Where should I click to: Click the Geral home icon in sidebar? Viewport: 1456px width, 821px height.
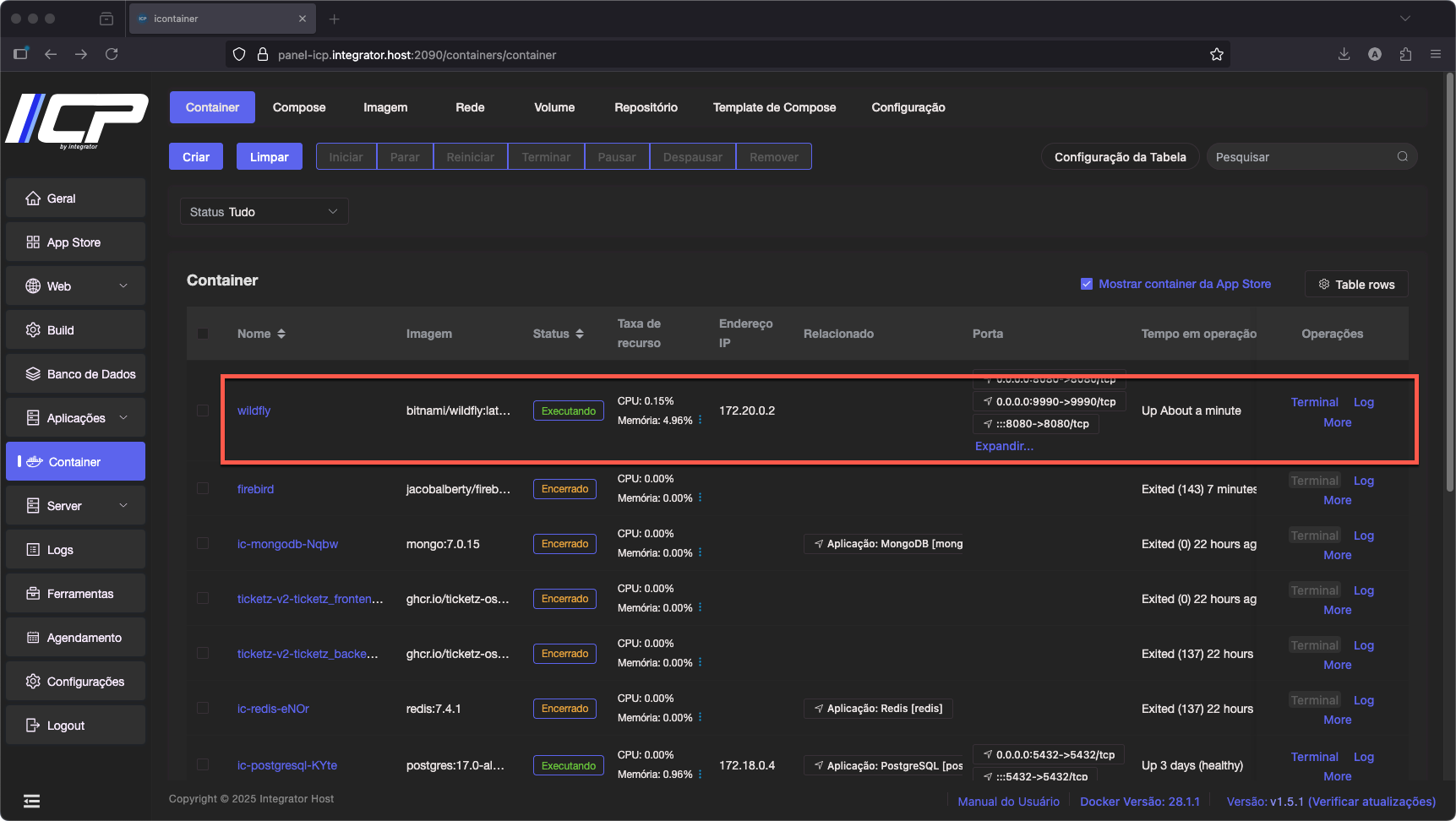tap(33, 198)
